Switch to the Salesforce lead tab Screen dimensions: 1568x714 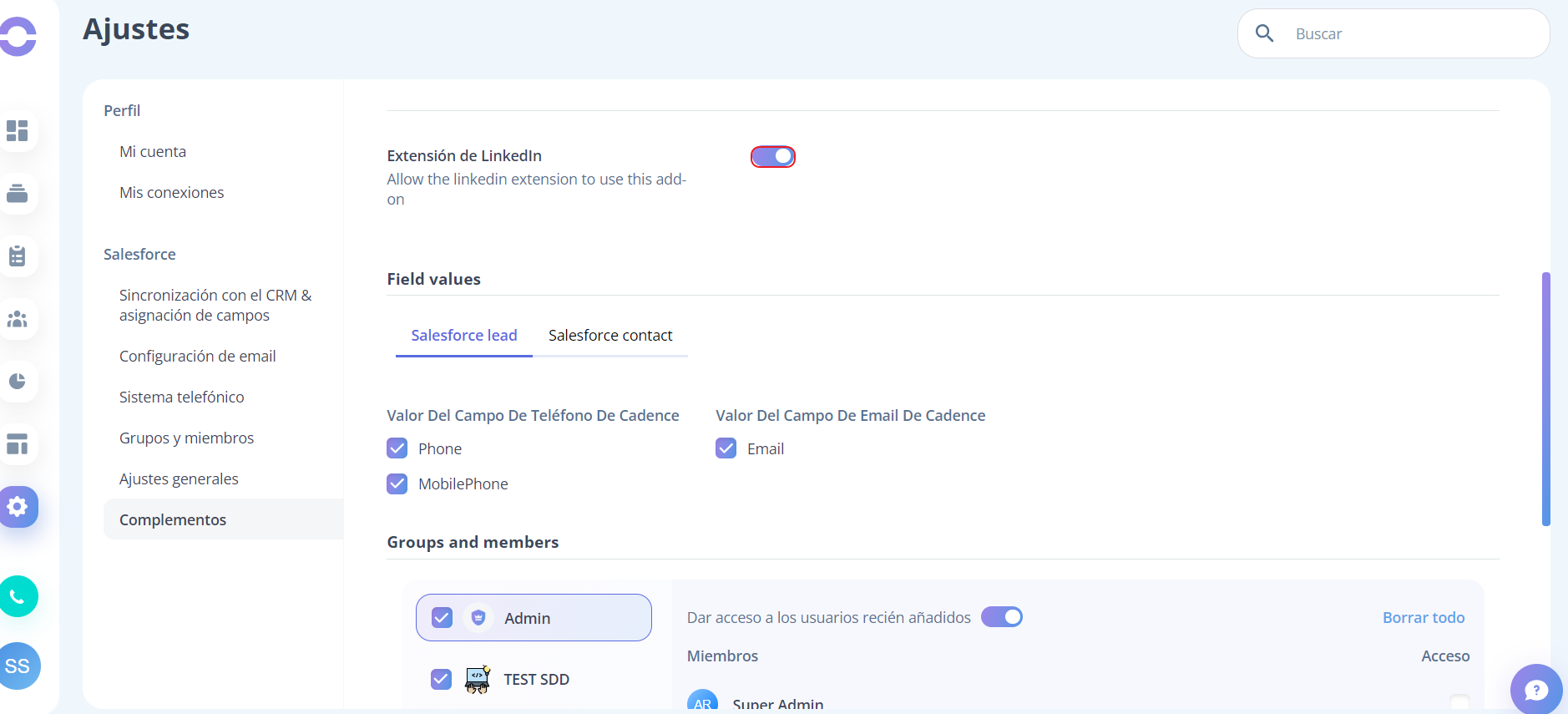coord(464,336)
